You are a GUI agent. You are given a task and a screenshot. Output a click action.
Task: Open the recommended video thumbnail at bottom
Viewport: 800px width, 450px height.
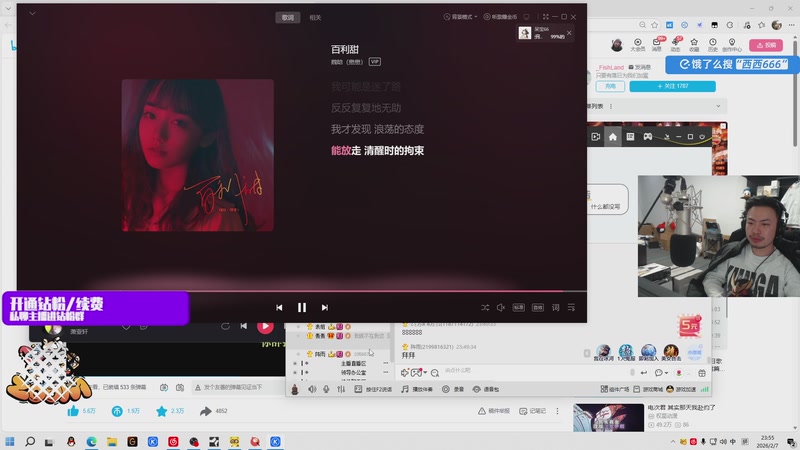click(x=609, y=417)
